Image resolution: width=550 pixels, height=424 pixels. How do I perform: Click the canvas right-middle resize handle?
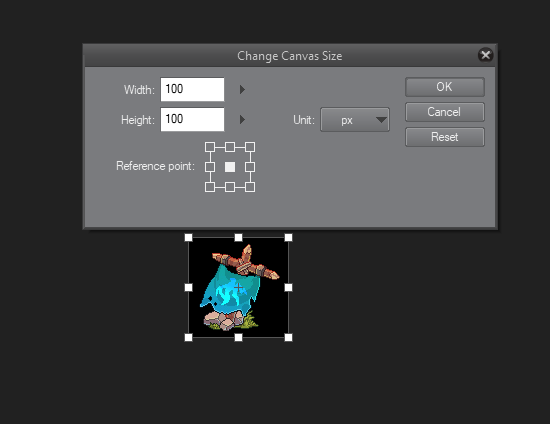coord(288,288)
